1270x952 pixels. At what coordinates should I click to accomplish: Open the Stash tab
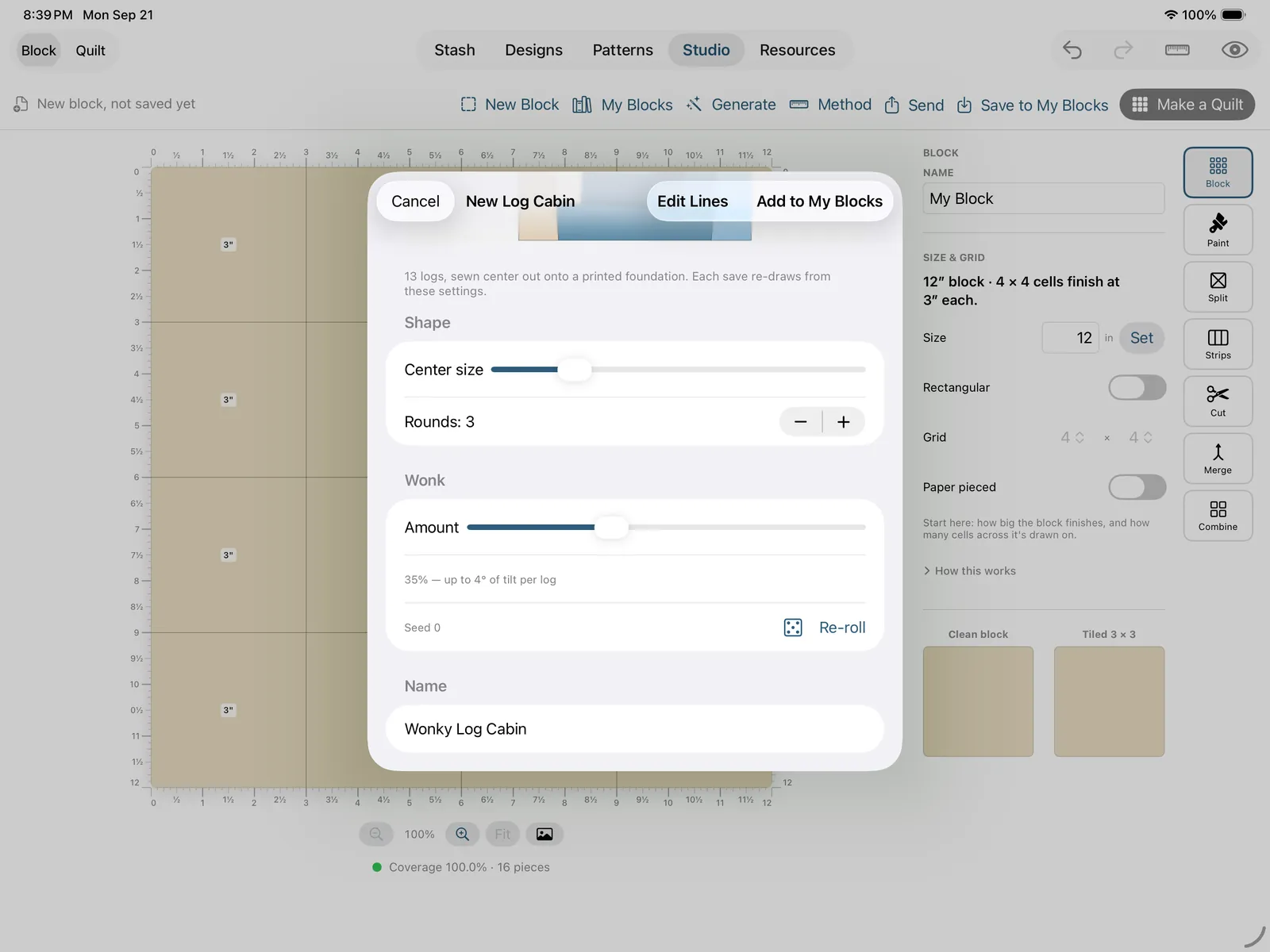pos(455,50)
